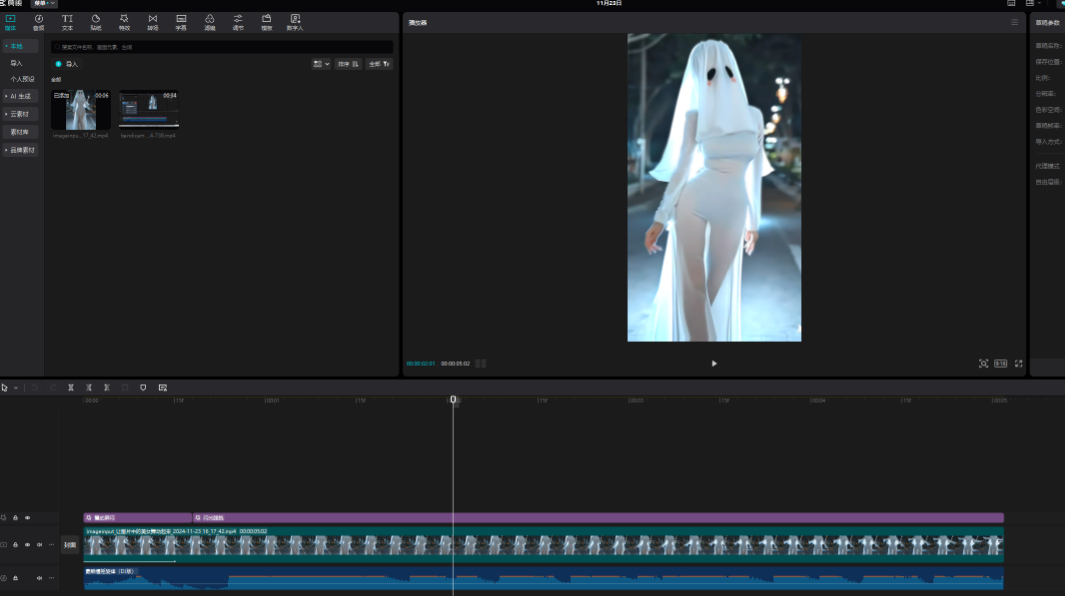Toggle visibility eye on the video track
The image size is (1065, 596).
point(27,545)
